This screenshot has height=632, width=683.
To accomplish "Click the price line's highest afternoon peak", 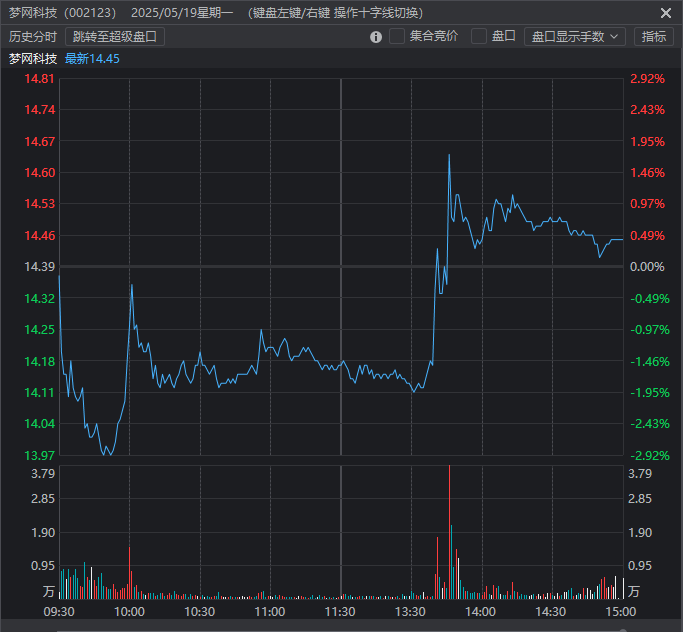I will (449, 156).
